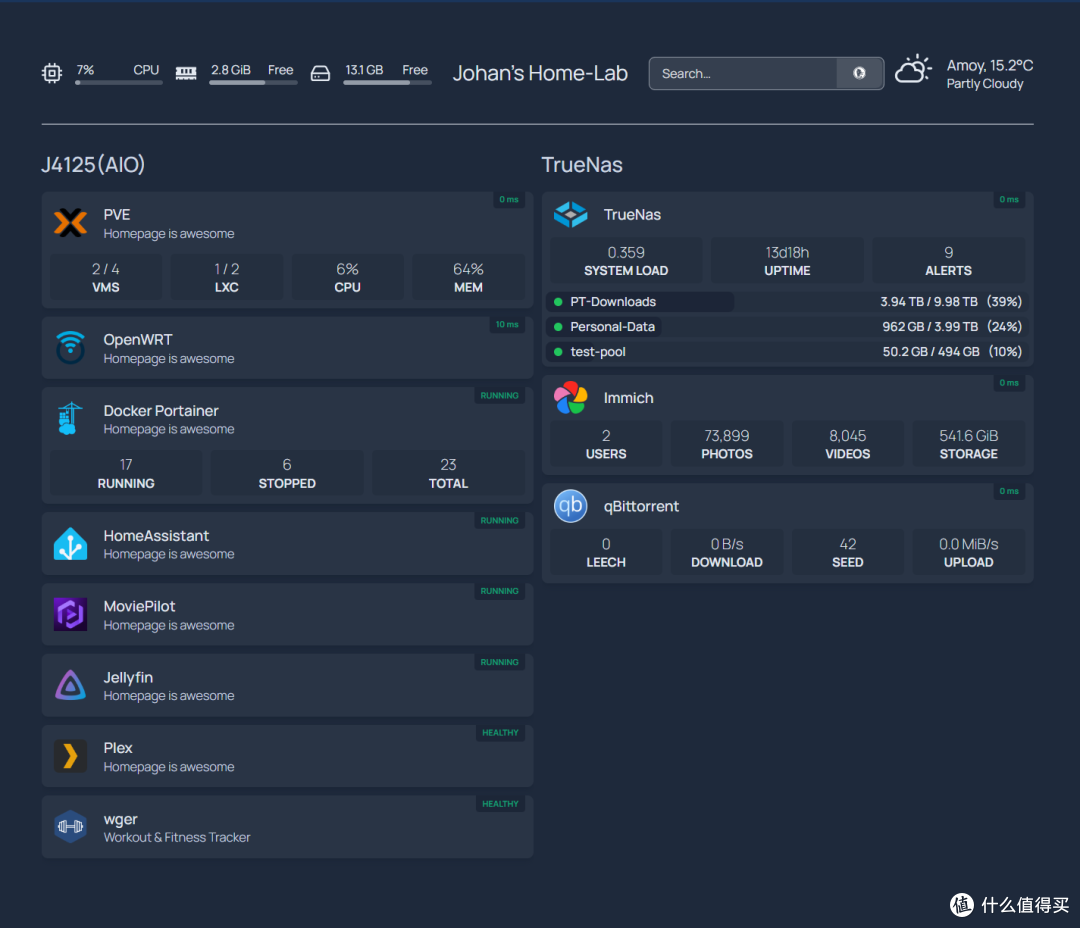Type in the Search input field
This screenshot has height=928, width=1080.
click(x=743, y=73)
